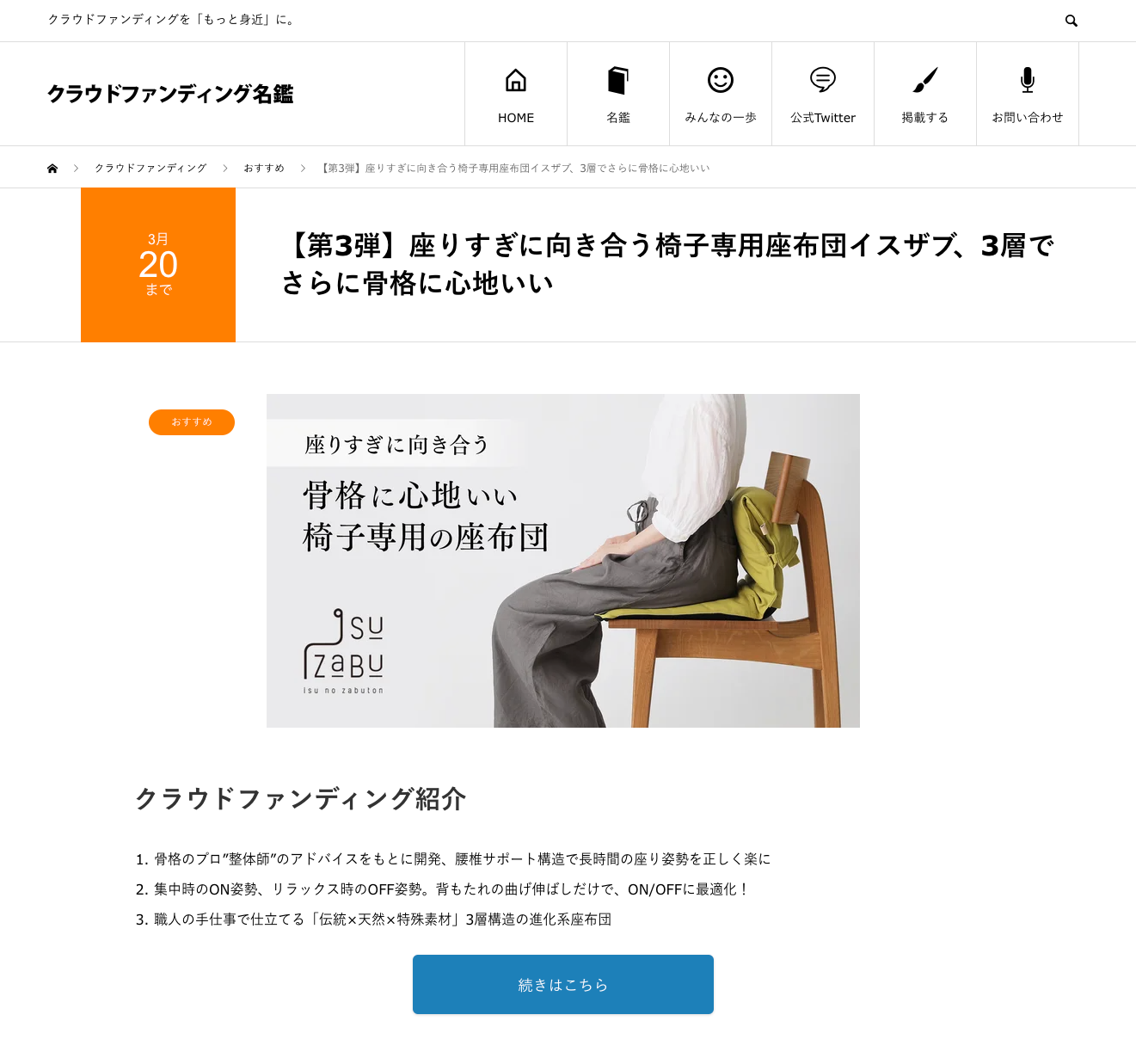The width and height of the screenshot is (1136, 1064).
Task: Click the ISUZABU chair cushion banner image
Action: pos(563,561)
